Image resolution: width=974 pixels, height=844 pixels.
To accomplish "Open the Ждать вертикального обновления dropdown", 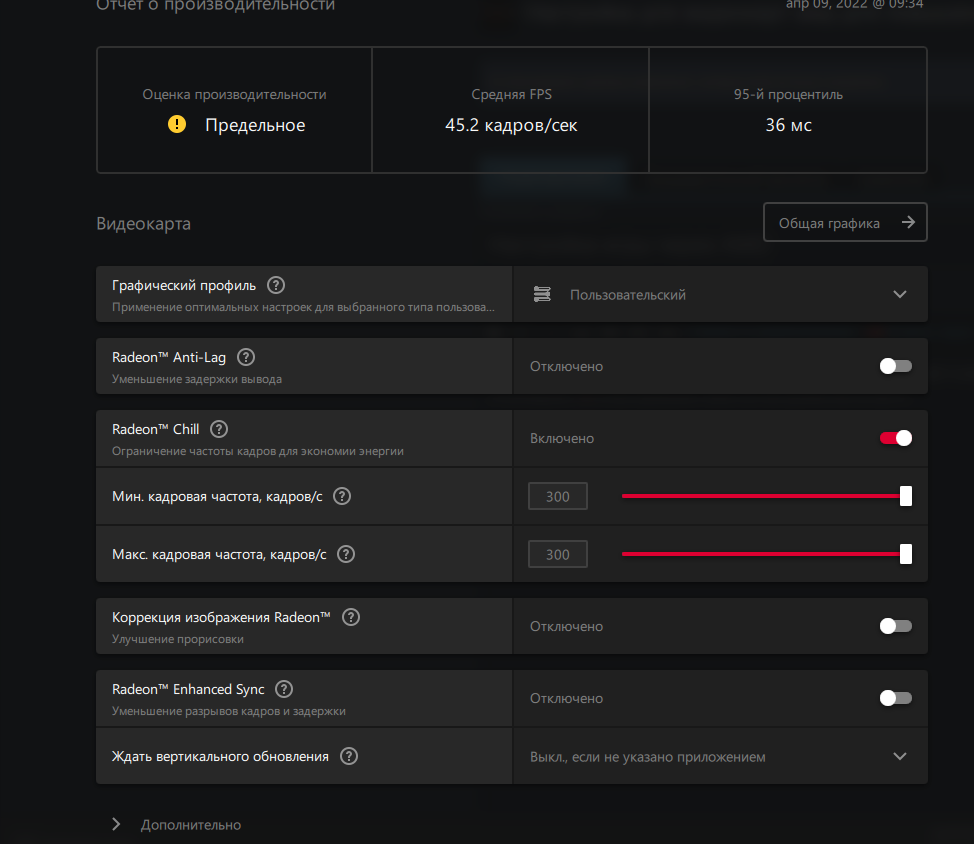I will pos(719,757).
